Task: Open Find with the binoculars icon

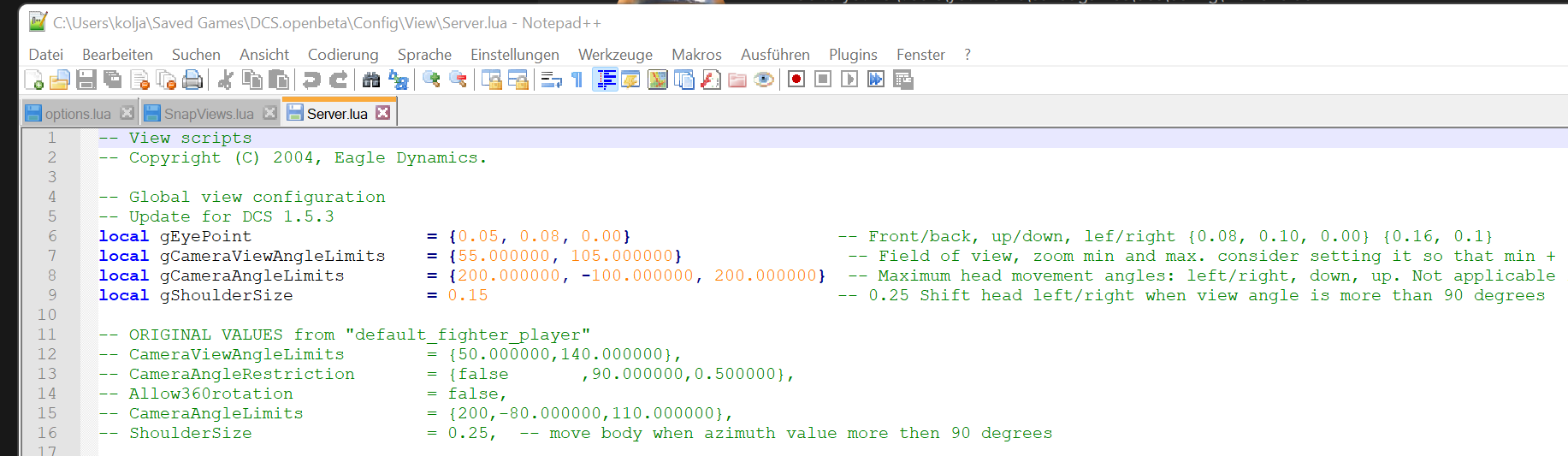Action: click(x=371, y=80)
